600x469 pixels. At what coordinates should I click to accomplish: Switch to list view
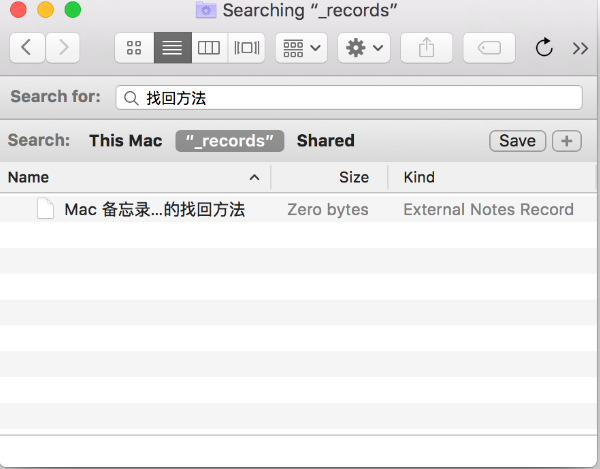click(x=171, y=47)
